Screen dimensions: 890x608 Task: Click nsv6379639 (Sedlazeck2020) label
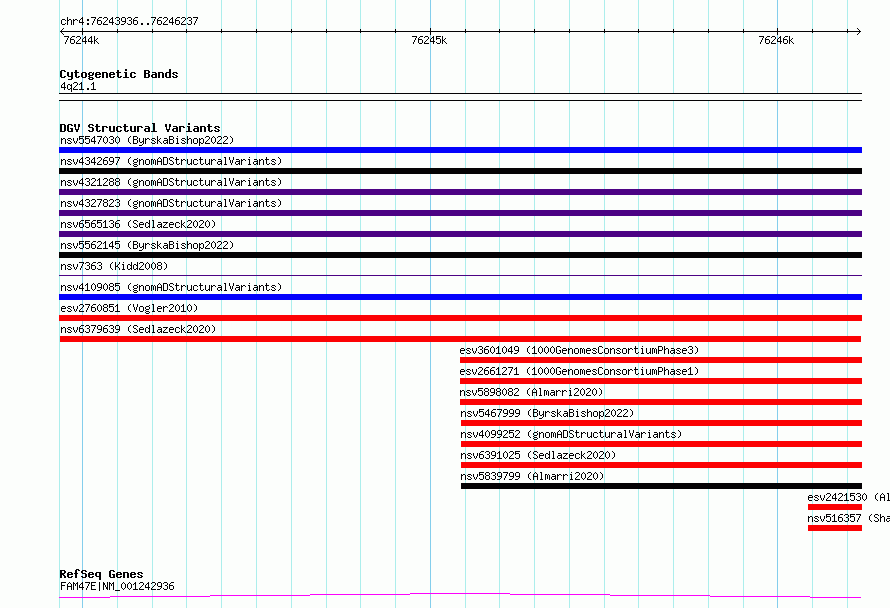click(x=138, y=329)
